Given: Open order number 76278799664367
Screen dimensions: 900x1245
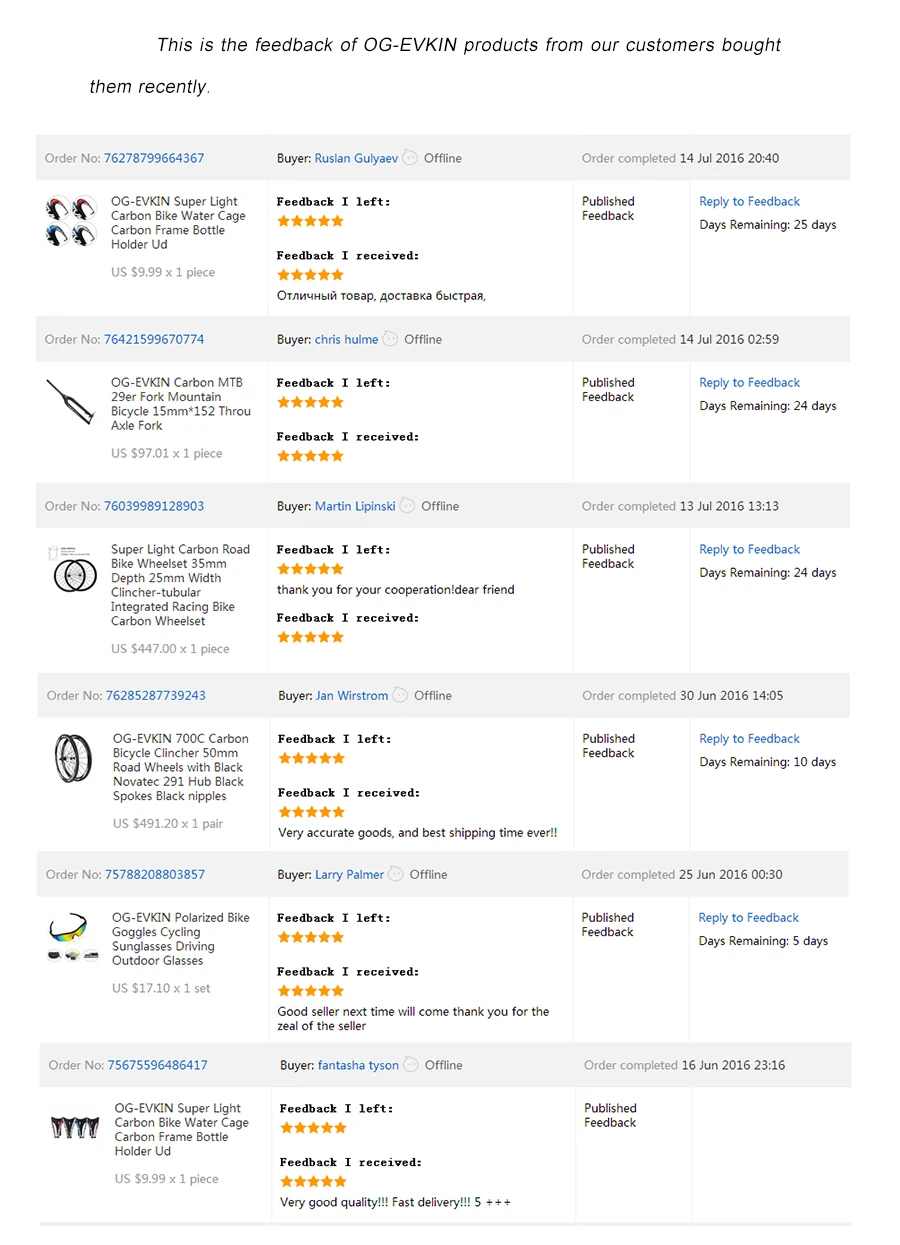Looking at the screenshot, I should [x=154, y=158].
